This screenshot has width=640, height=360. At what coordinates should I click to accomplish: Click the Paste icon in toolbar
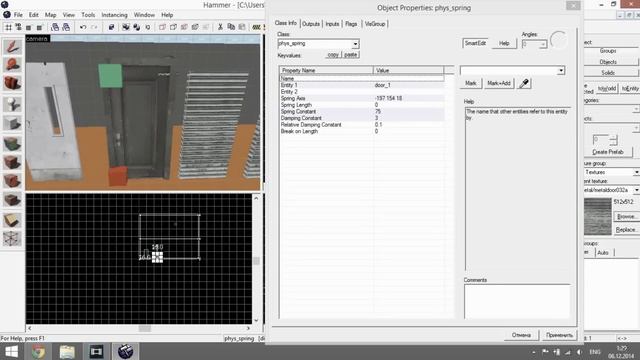(242, 27)
